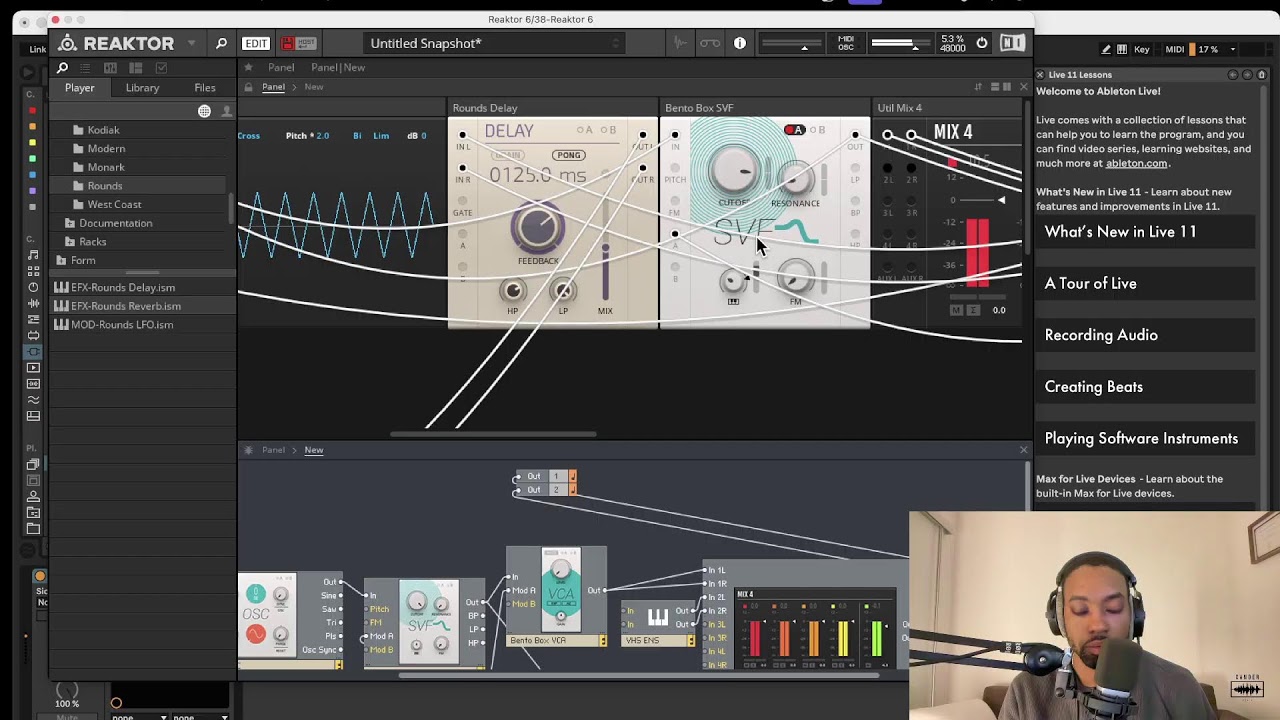Toggle Ableton computer MIDI keyboard icon
Image resolution: width=1280 pixels, height=720 pixels.
coord(1122,49)
